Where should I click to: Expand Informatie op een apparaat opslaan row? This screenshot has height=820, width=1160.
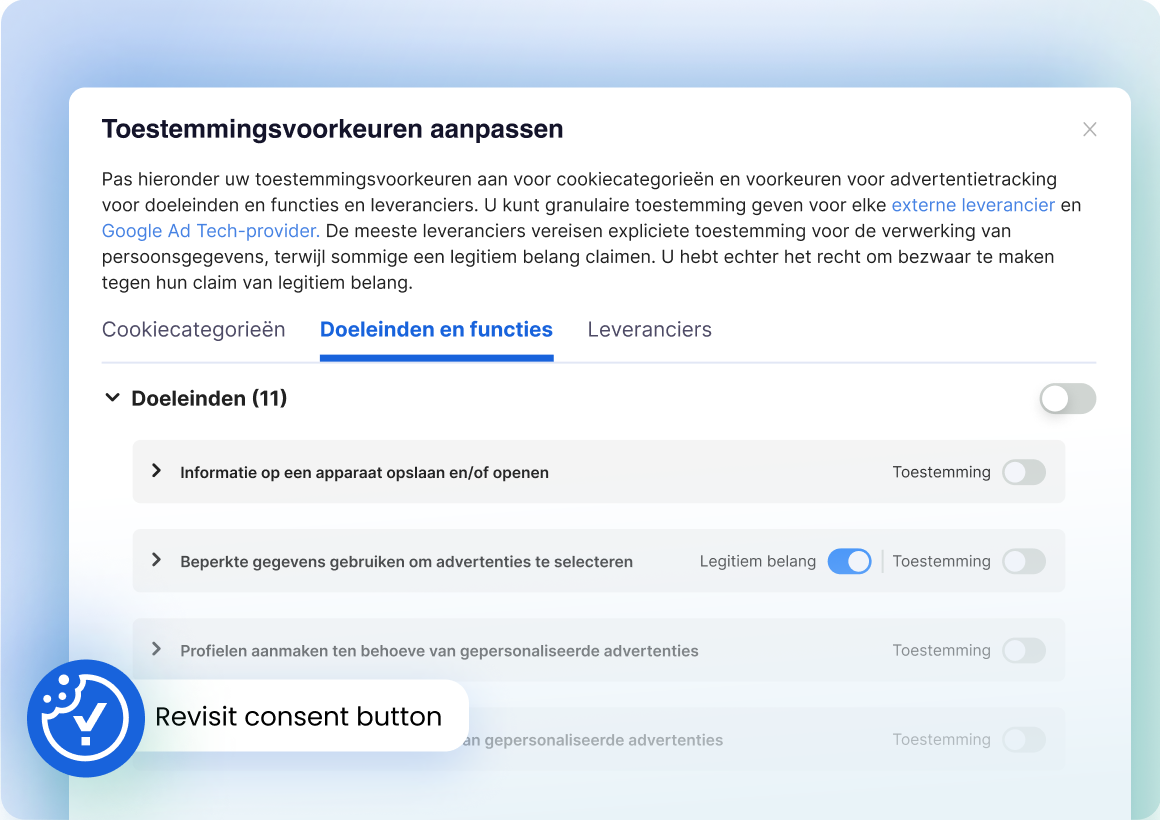pyautogui.click(x=156, y=471)
